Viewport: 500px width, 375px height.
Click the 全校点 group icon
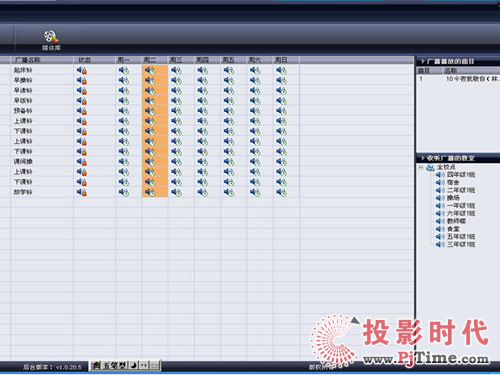[430, 167]
